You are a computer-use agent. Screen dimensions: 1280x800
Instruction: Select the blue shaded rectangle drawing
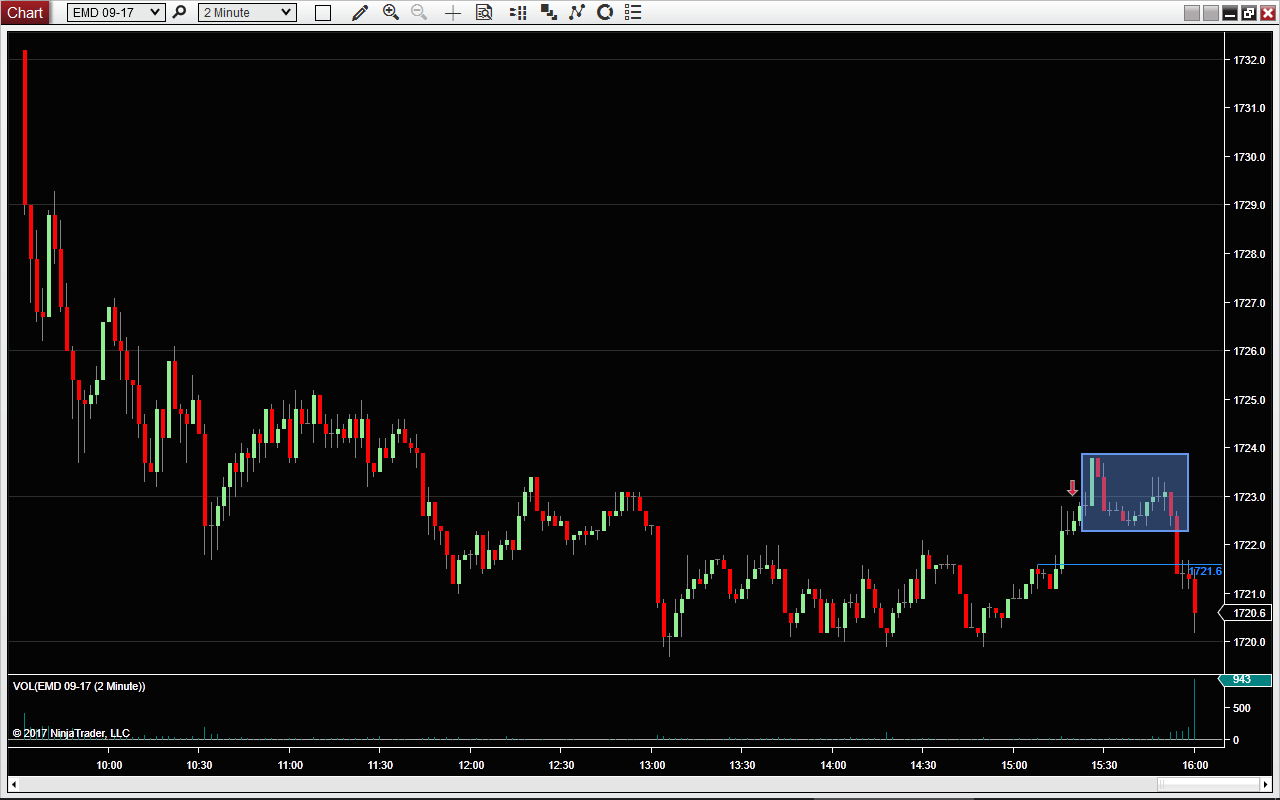point(1135,492)
